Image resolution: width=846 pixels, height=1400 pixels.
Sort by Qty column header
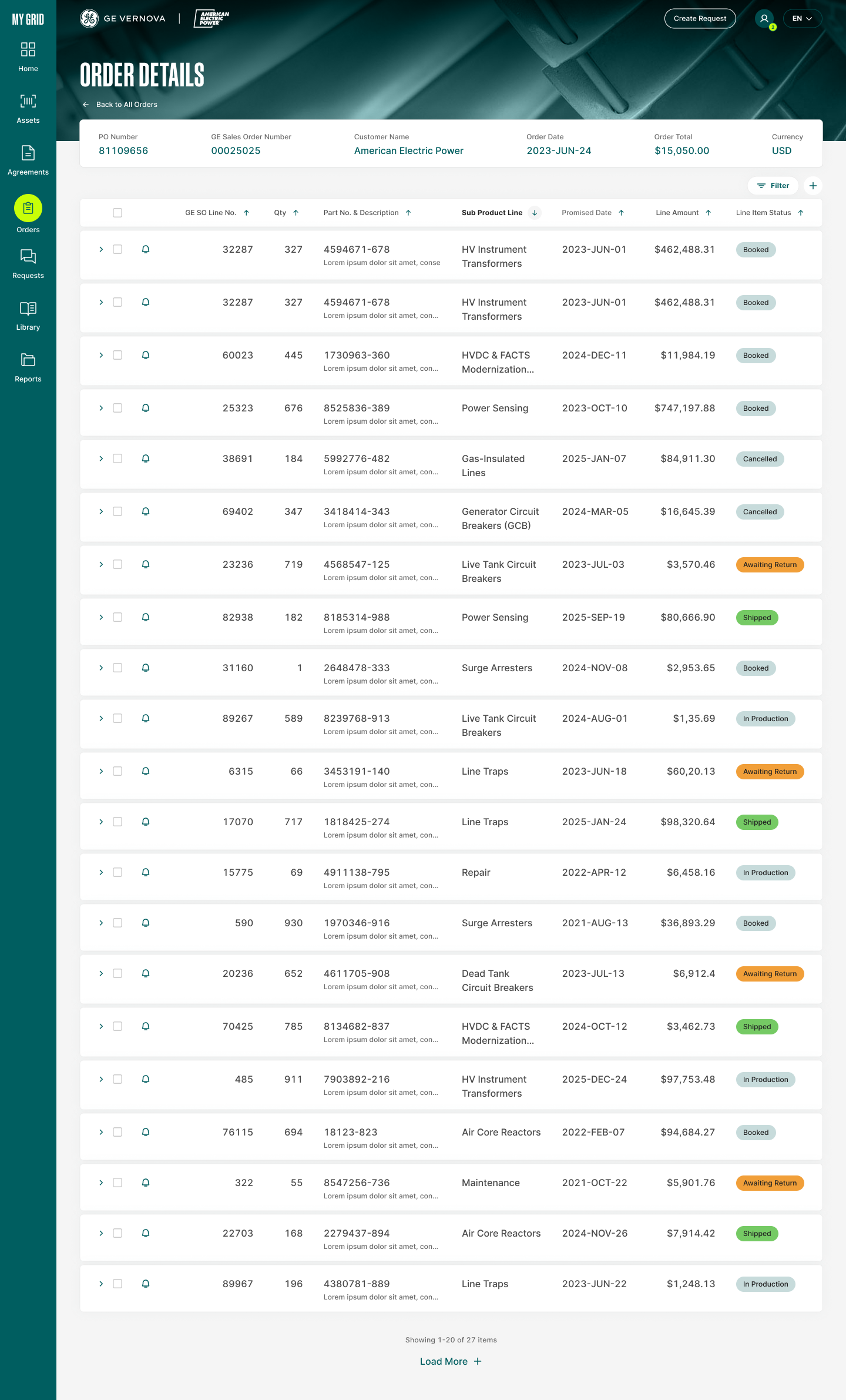[287, 213]
